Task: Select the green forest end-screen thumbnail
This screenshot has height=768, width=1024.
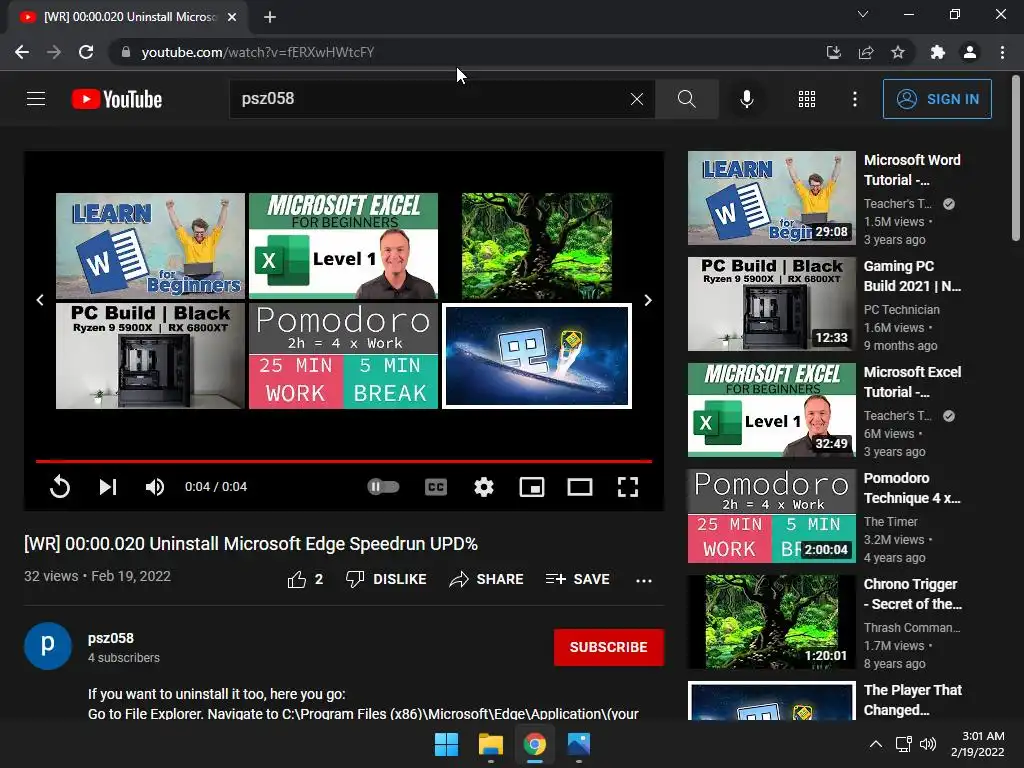Action: (537, 246)
